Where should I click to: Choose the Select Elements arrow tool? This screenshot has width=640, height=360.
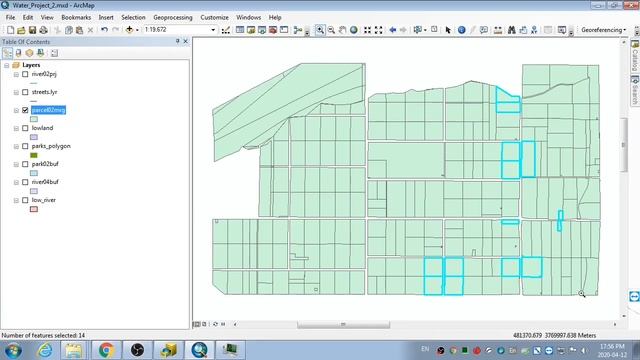(x=448, y=30)
